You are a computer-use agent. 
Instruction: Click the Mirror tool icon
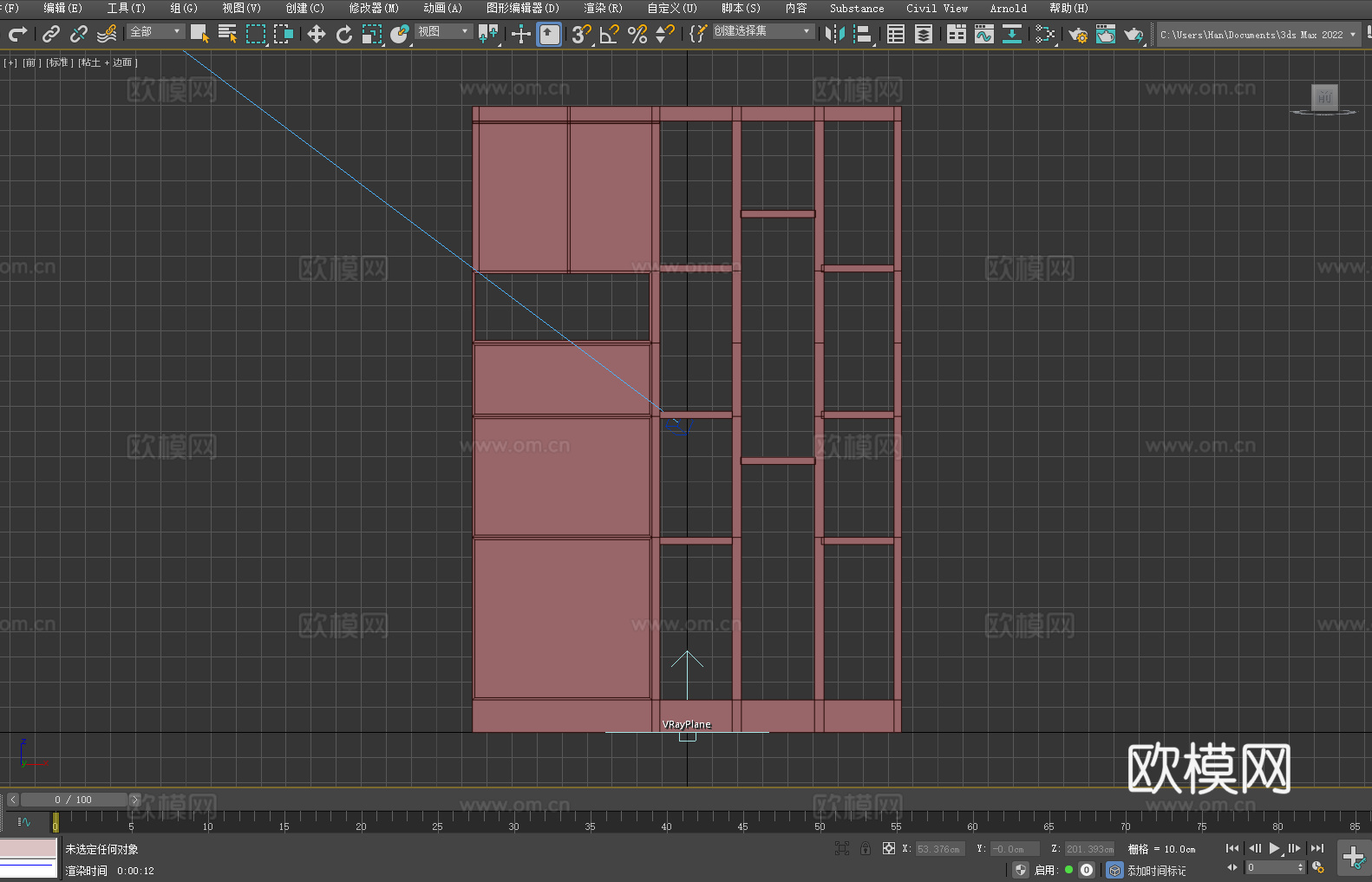[x=835, y=34]
